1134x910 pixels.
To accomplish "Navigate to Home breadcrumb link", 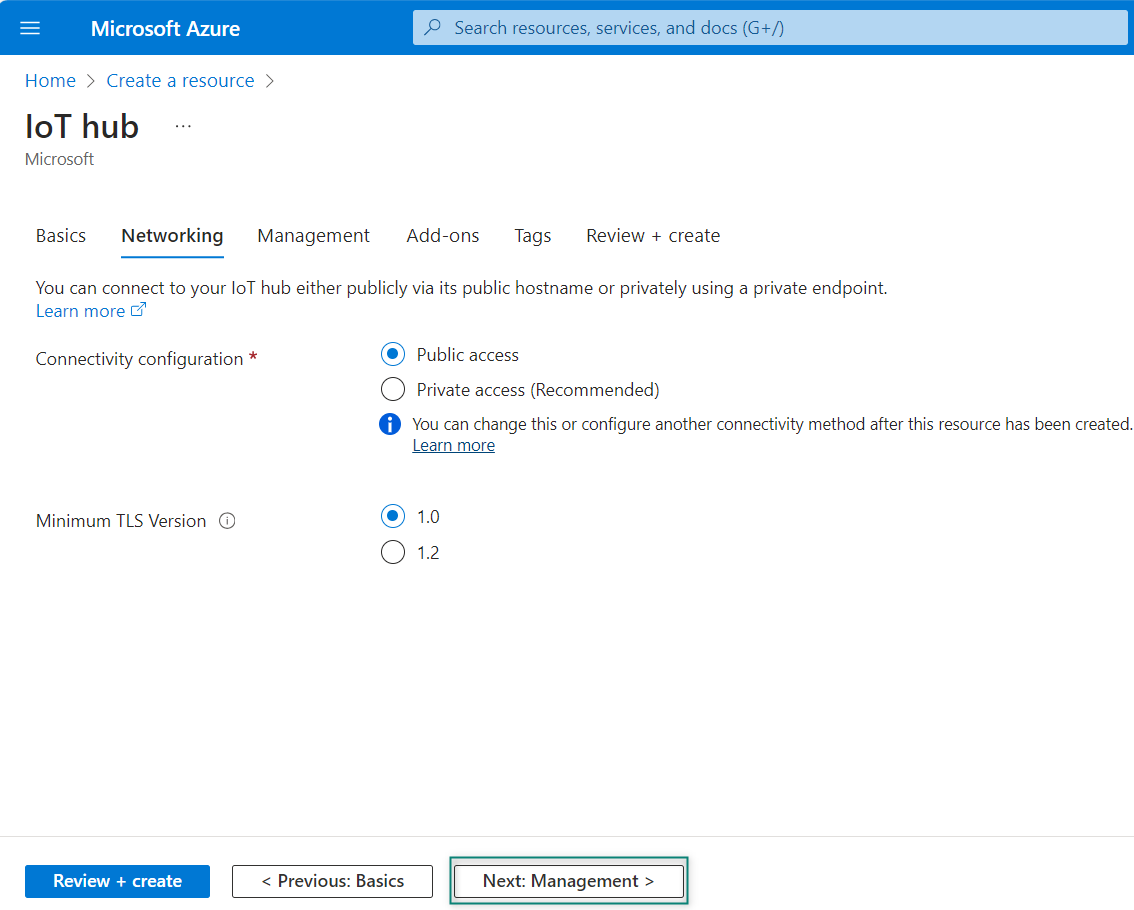I will click(x=50, y=81).
